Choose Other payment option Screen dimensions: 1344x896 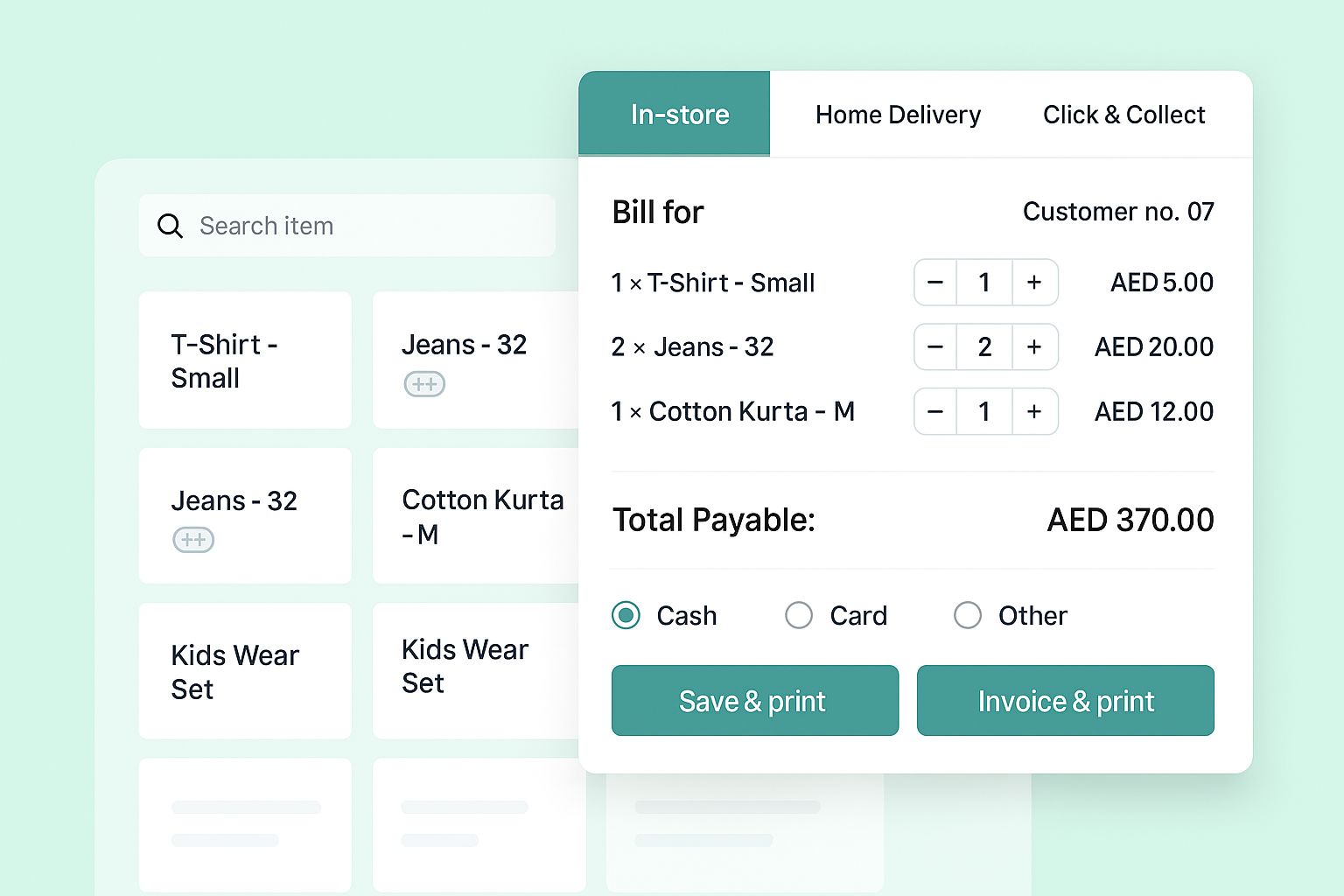click(x=968, y=615)
